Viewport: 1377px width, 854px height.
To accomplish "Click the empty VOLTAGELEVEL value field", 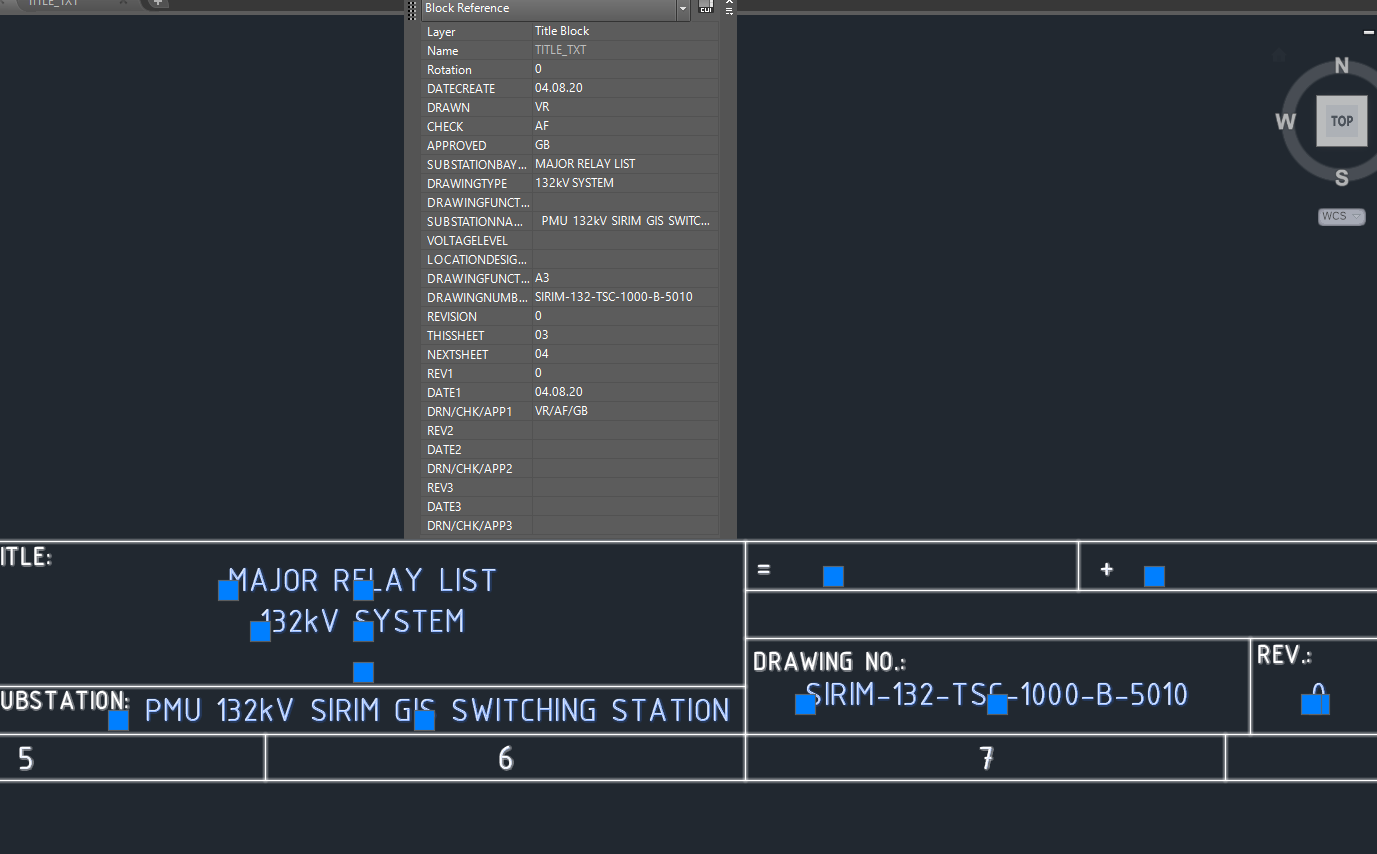I will pos(625,240).
